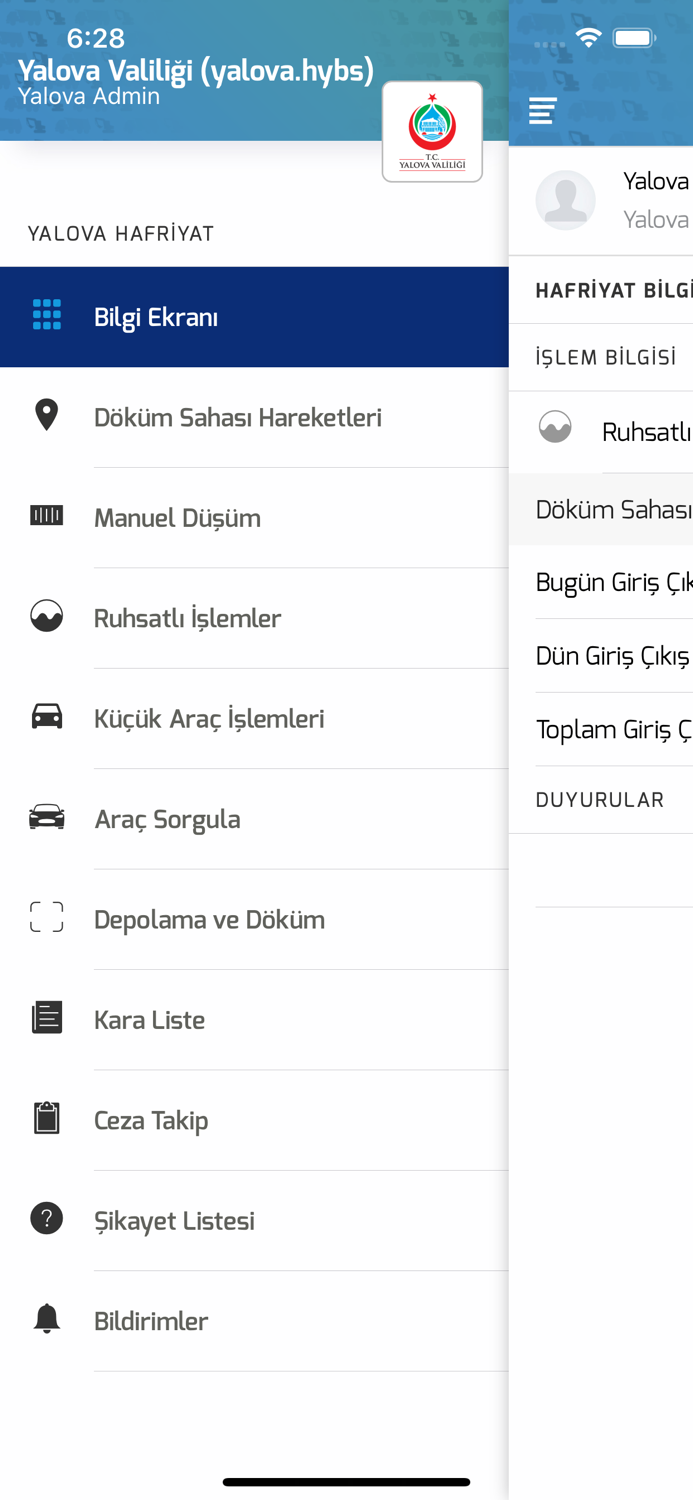Open the DUYURULAR section
The height and width of the screenshot is (1500, 693).
click(x=600, y=799)
